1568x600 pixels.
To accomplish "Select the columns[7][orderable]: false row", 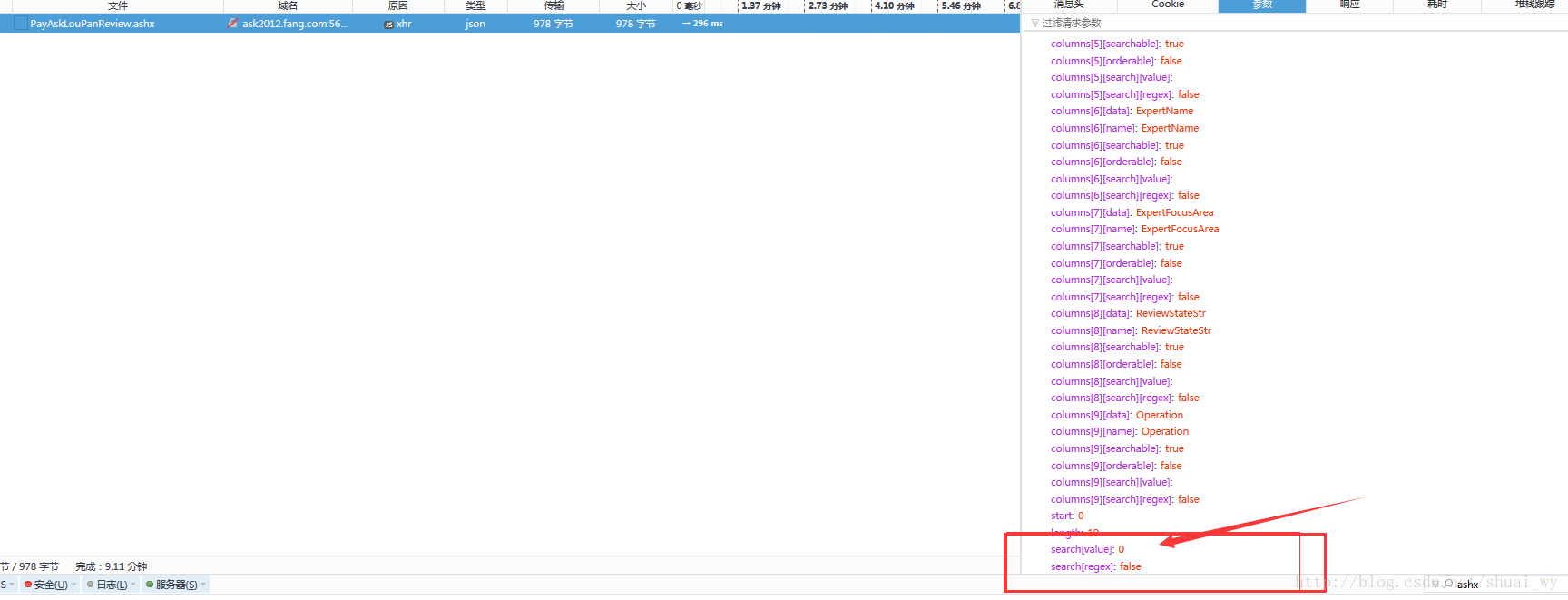I will 1116,263.
